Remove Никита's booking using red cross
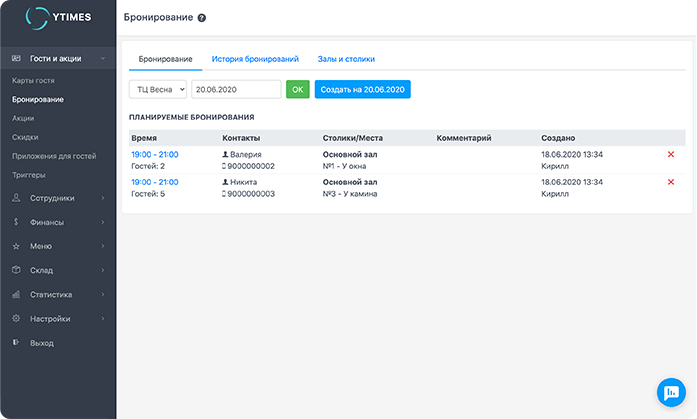The width and height of the screenshot is (697, 419). [x=670, y=182]
